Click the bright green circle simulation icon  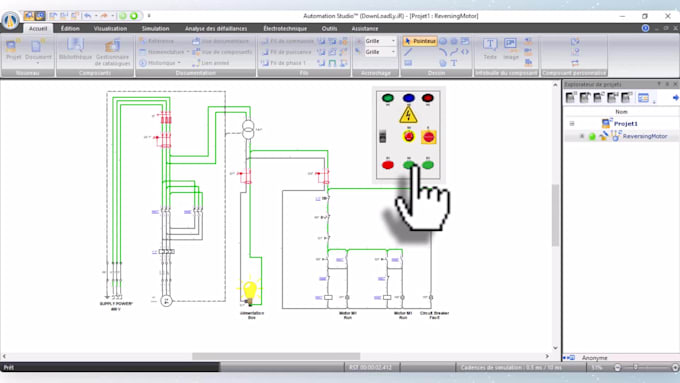point(134,16)
